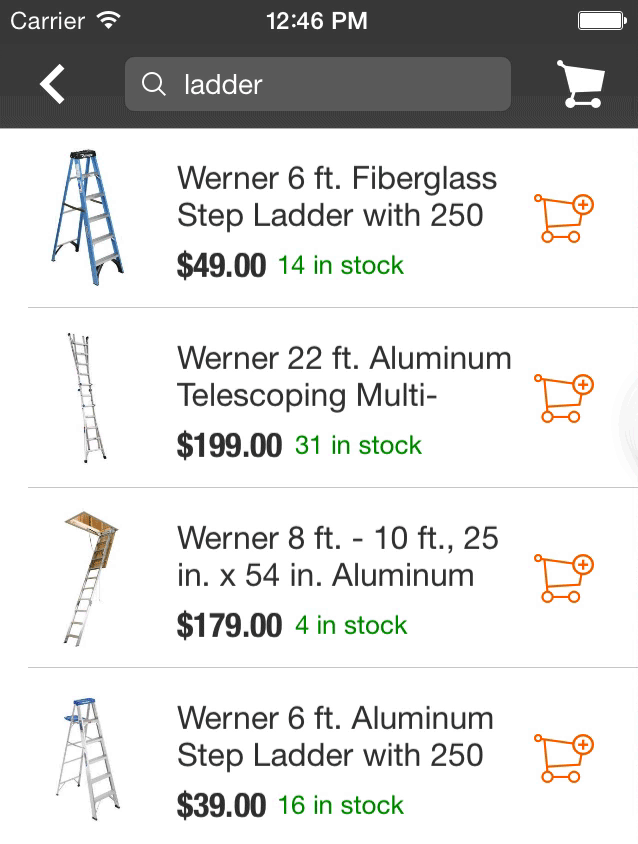This screenshot has height=844, width=638.
Task: Open the telescoping multi-ladder thumbnail
Action: point(87,398)
